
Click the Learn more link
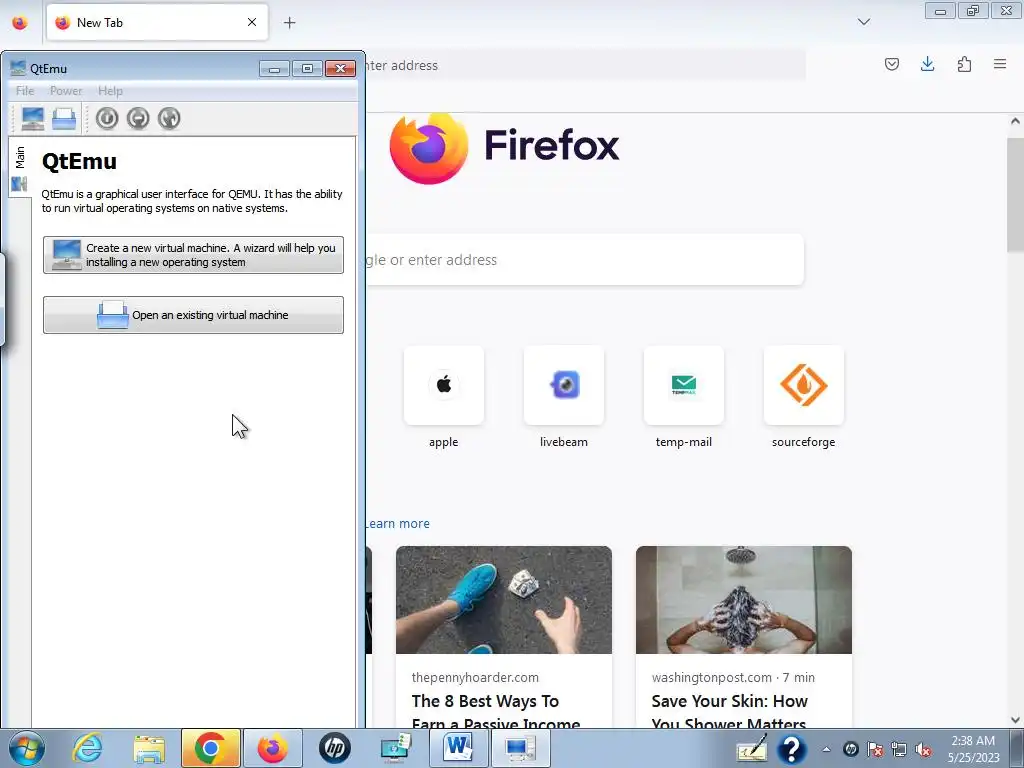pyautogui.click(x=397, y=524)
